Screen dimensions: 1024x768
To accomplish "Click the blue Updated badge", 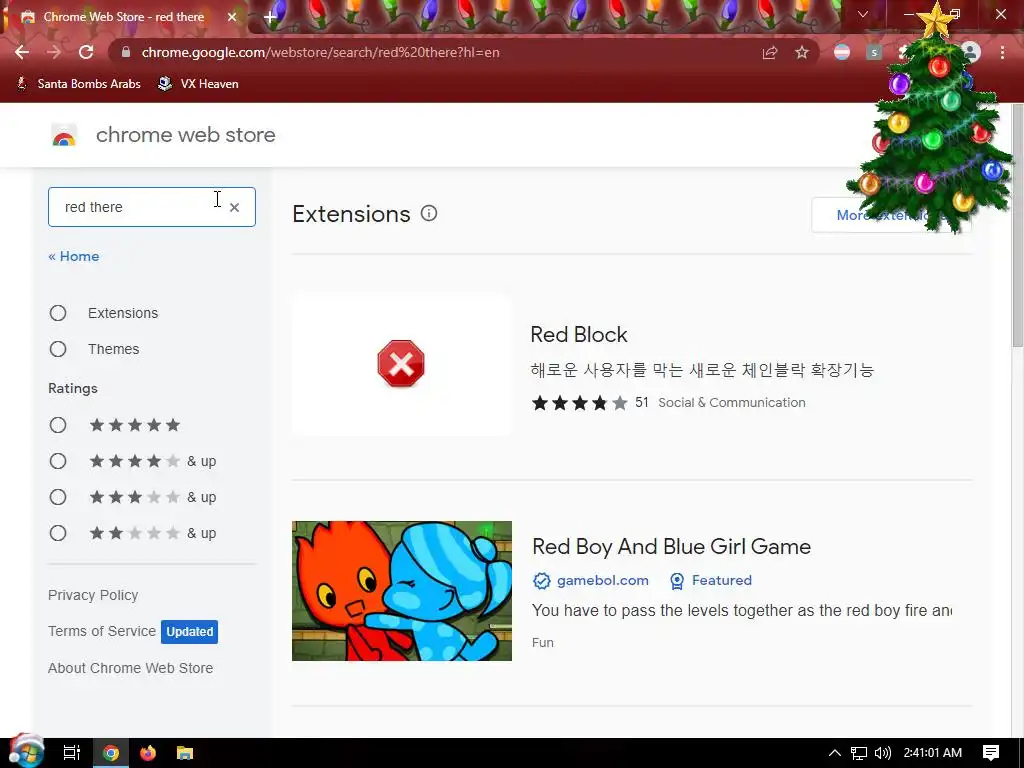I will point(189,632).
